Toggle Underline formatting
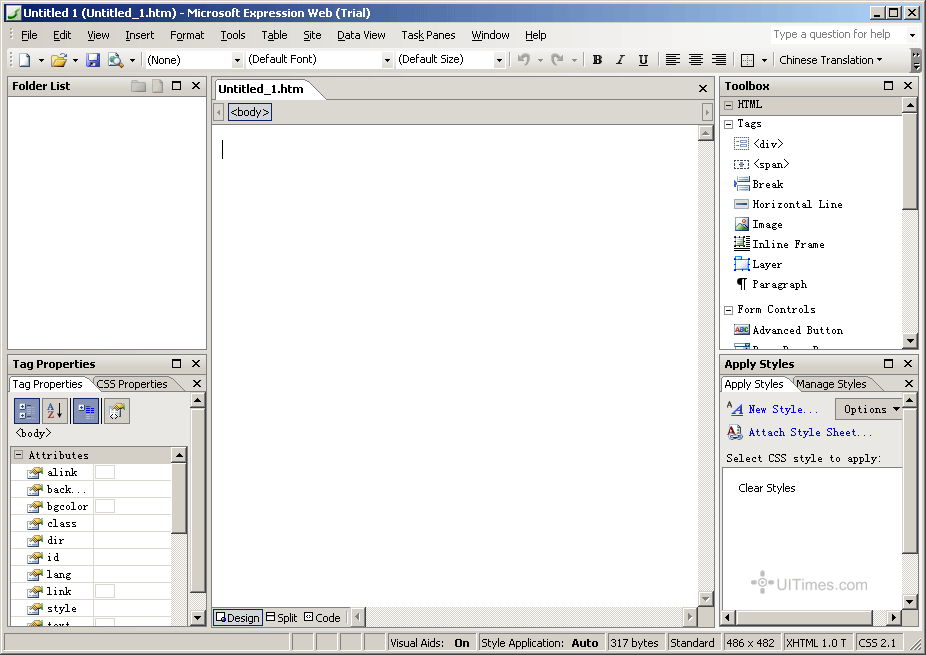The height and width of the screenshot is (655, 926). coord(643,60)
